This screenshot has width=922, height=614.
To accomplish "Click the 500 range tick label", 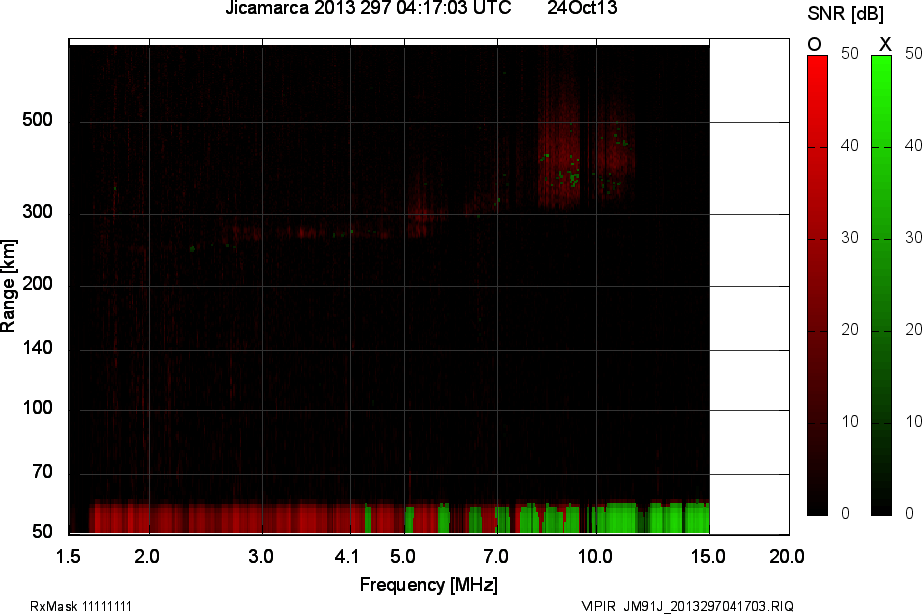I will pyautogui.click(x=38, y=121).
